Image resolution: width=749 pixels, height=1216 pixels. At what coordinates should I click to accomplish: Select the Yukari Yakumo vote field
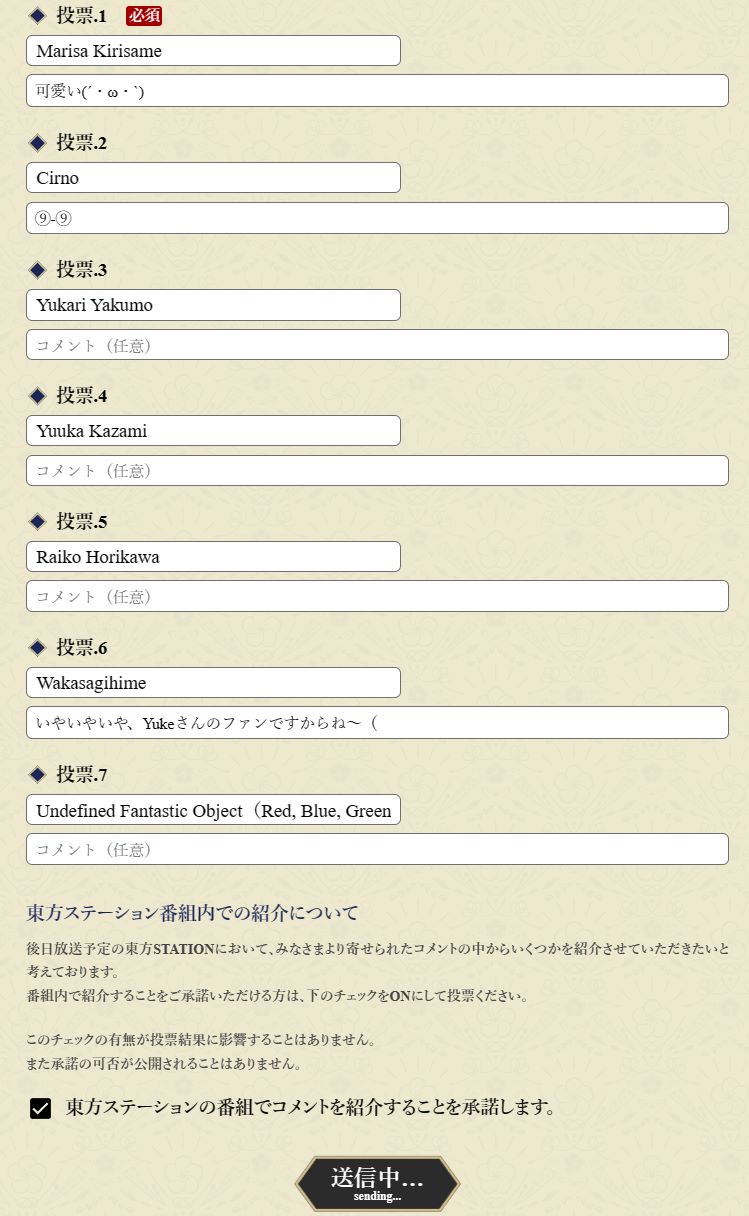pyautogui.click(x=213, y=305)
